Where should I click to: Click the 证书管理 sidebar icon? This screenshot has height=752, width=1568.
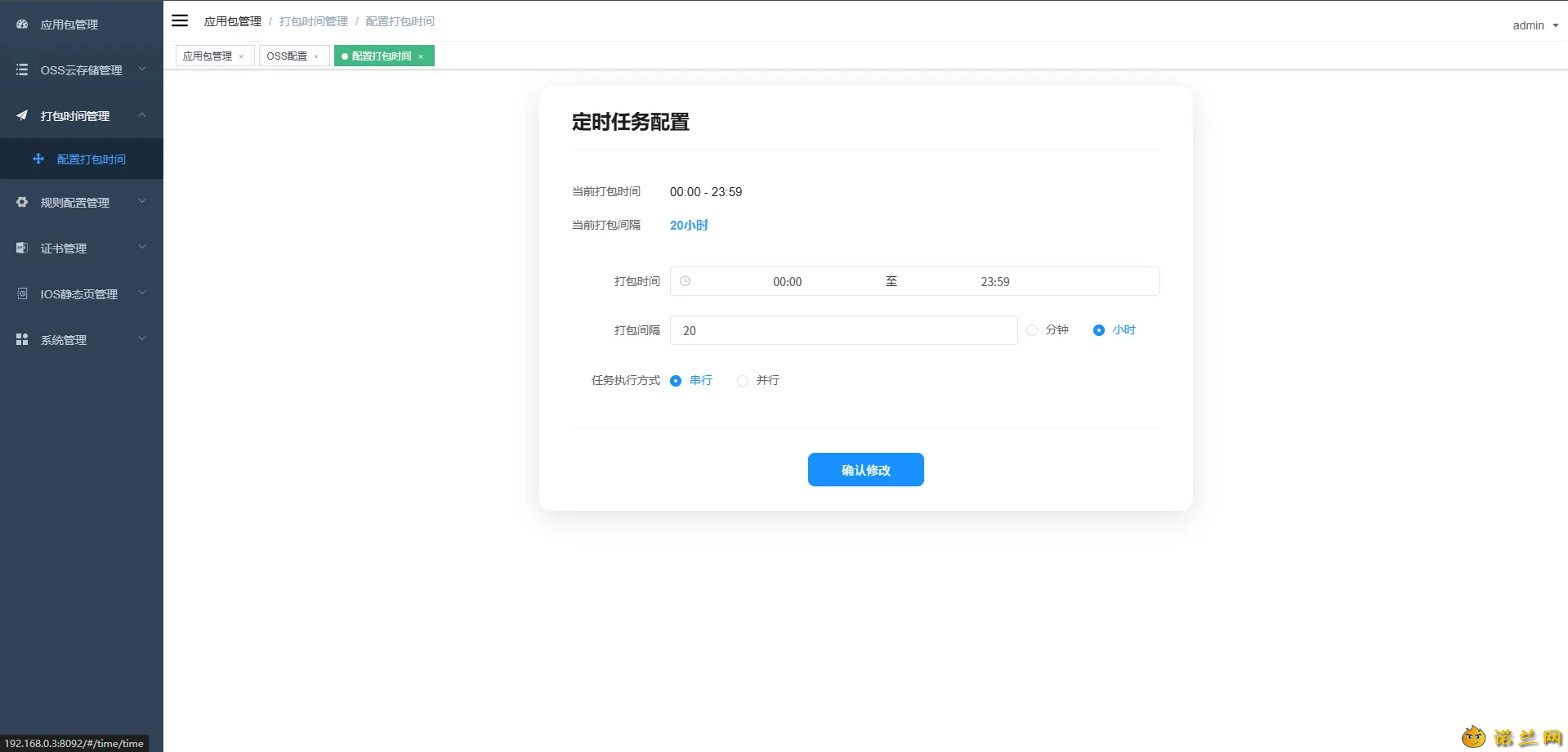pos(22,248)
